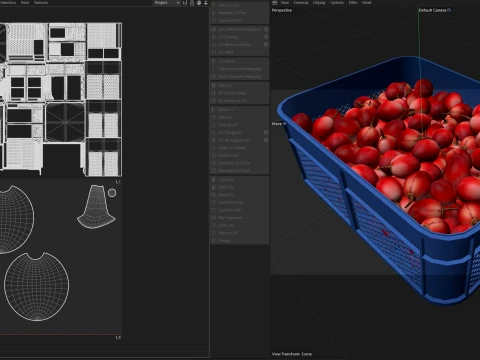Click the Stop Interactive Mapping icon
Viewport: 480px width, 360px height.
214,77
